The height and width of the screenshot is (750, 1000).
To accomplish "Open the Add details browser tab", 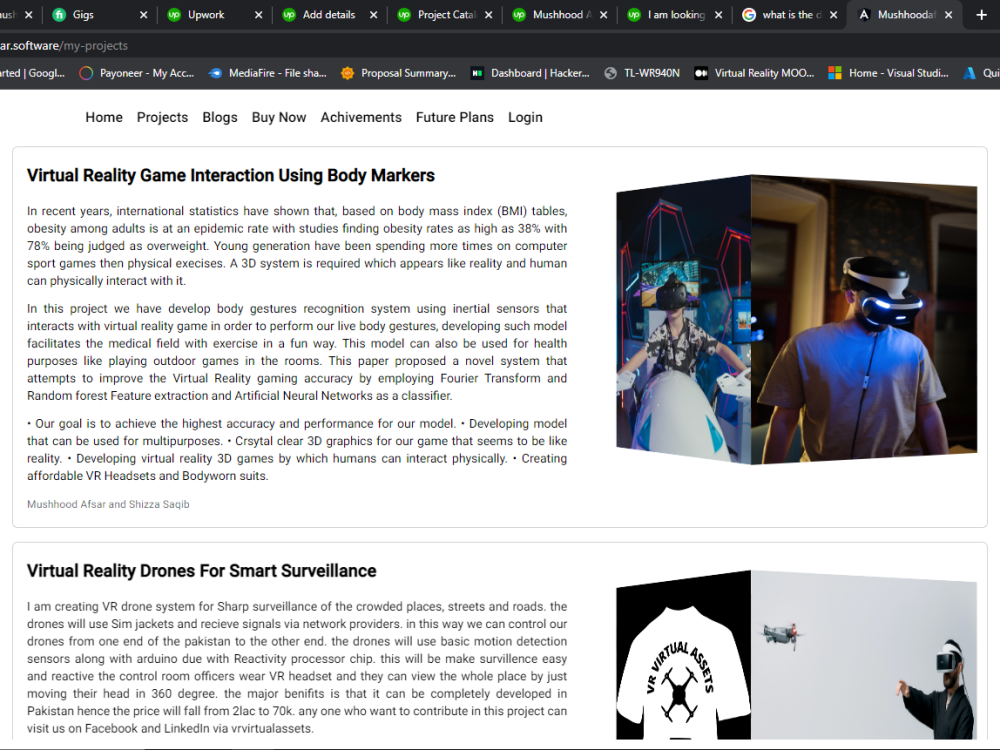I will point(329,15).
